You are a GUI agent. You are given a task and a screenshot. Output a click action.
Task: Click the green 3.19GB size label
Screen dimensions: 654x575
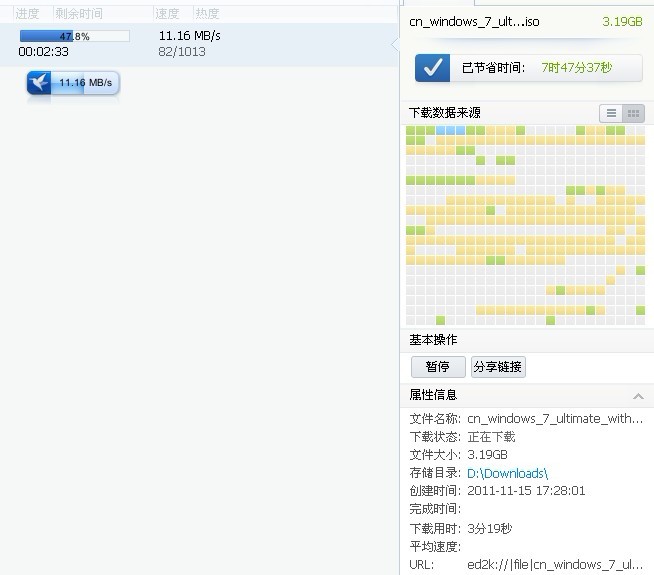[x=622, y=22]
